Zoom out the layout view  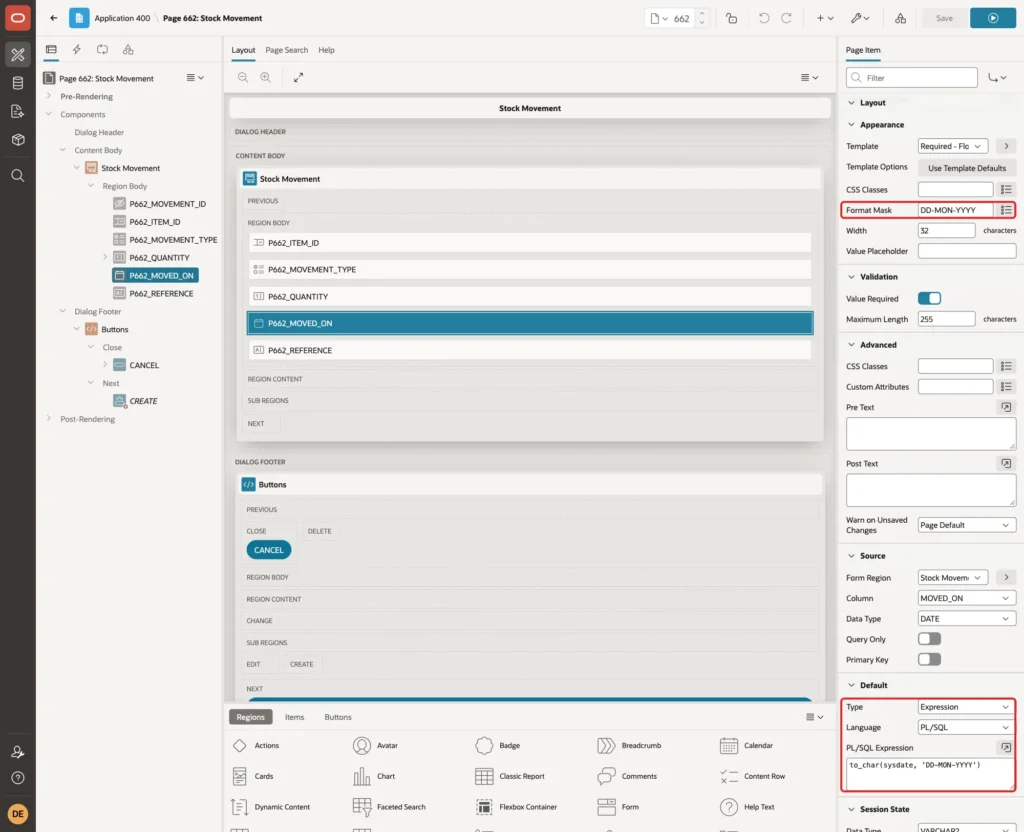pos(243,78)
